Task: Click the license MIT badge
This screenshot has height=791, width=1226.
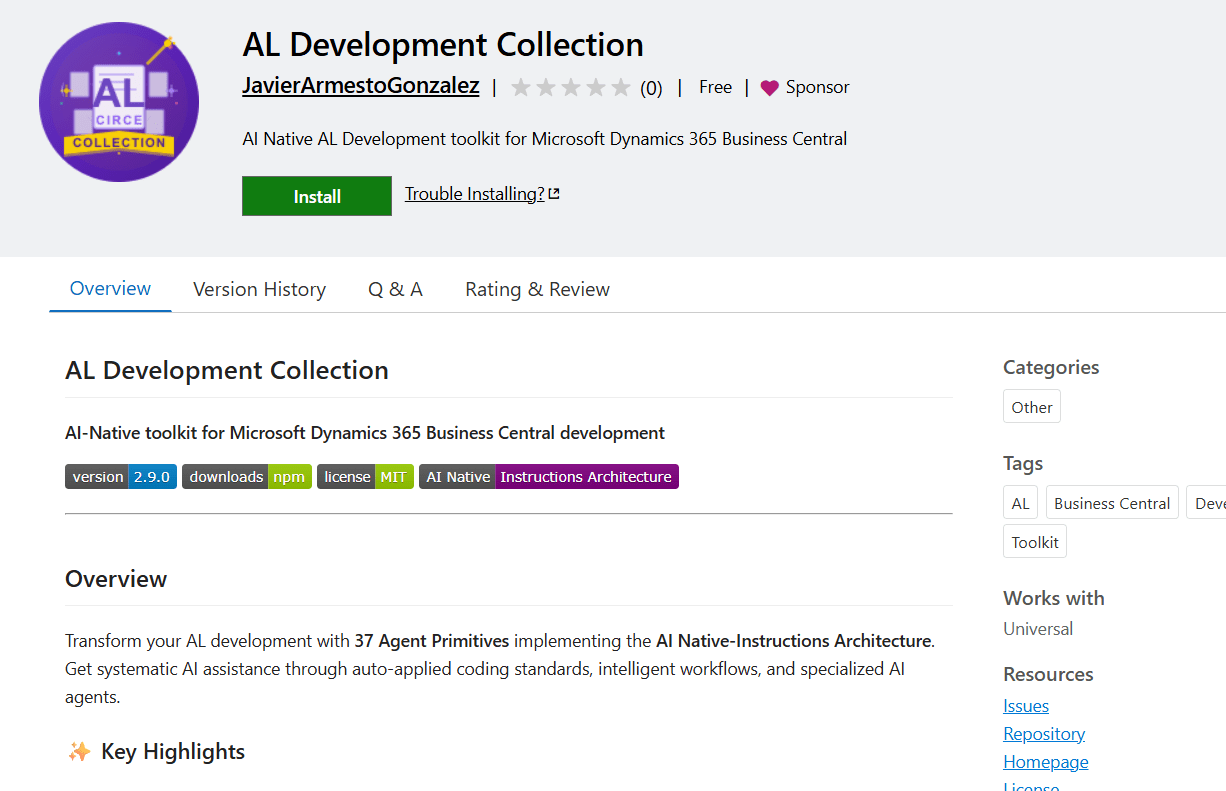Action: 365,477
